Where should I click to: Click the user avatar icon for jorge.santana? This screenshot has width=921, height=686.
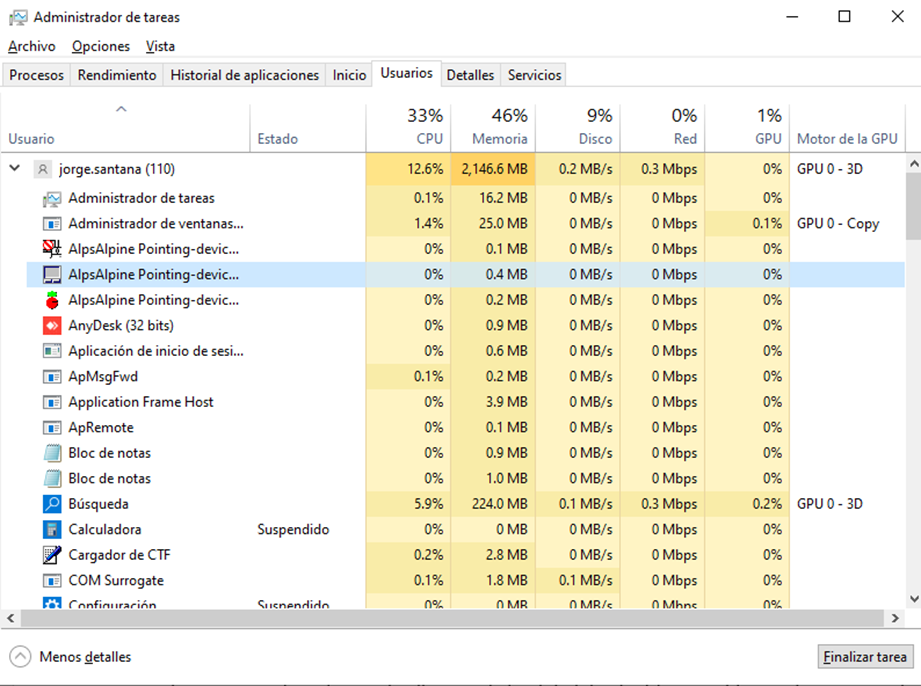tap(42, 169)
